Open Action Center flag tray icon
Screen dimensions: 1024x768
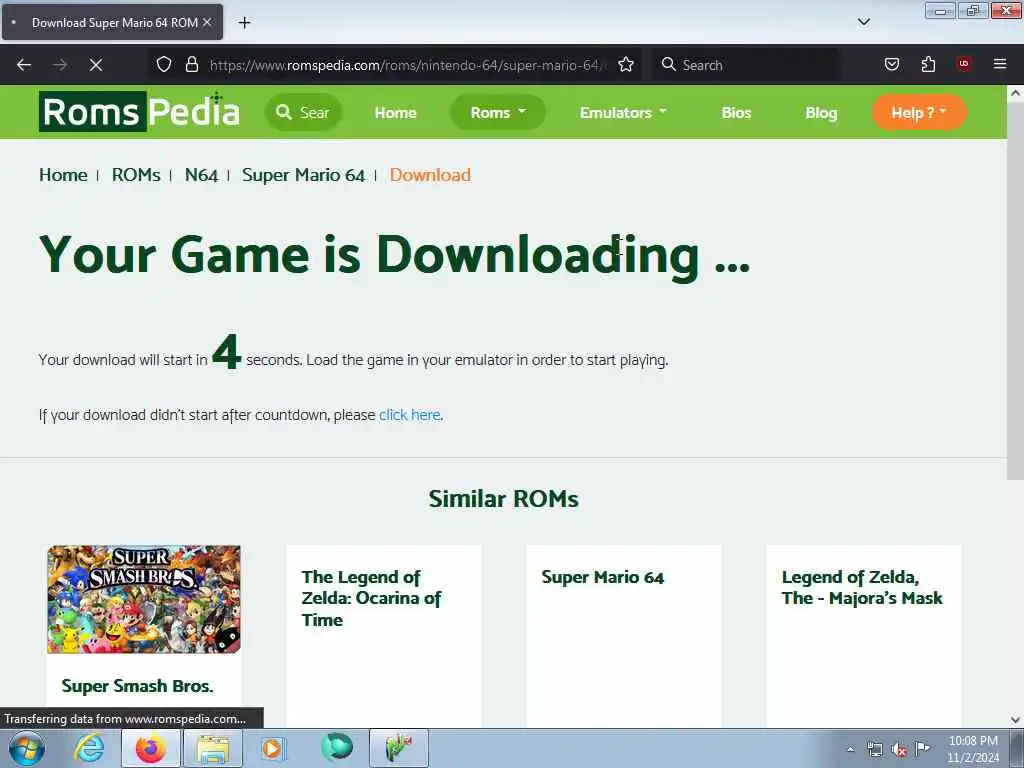click(923, 748)
